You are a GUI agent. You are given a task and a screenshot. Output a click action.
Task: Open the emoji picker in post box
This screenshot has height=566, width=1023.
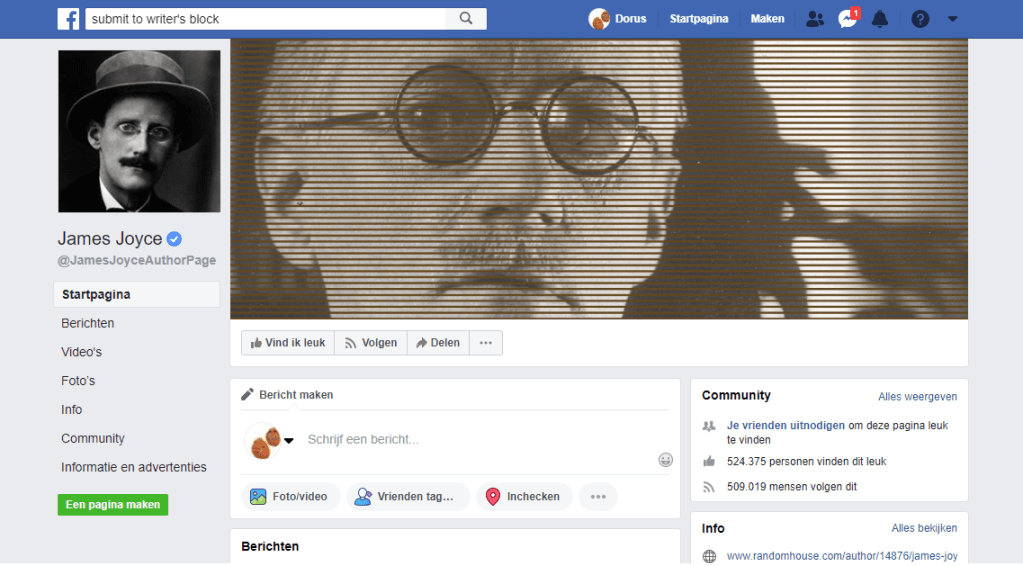(x=665, y=460)
